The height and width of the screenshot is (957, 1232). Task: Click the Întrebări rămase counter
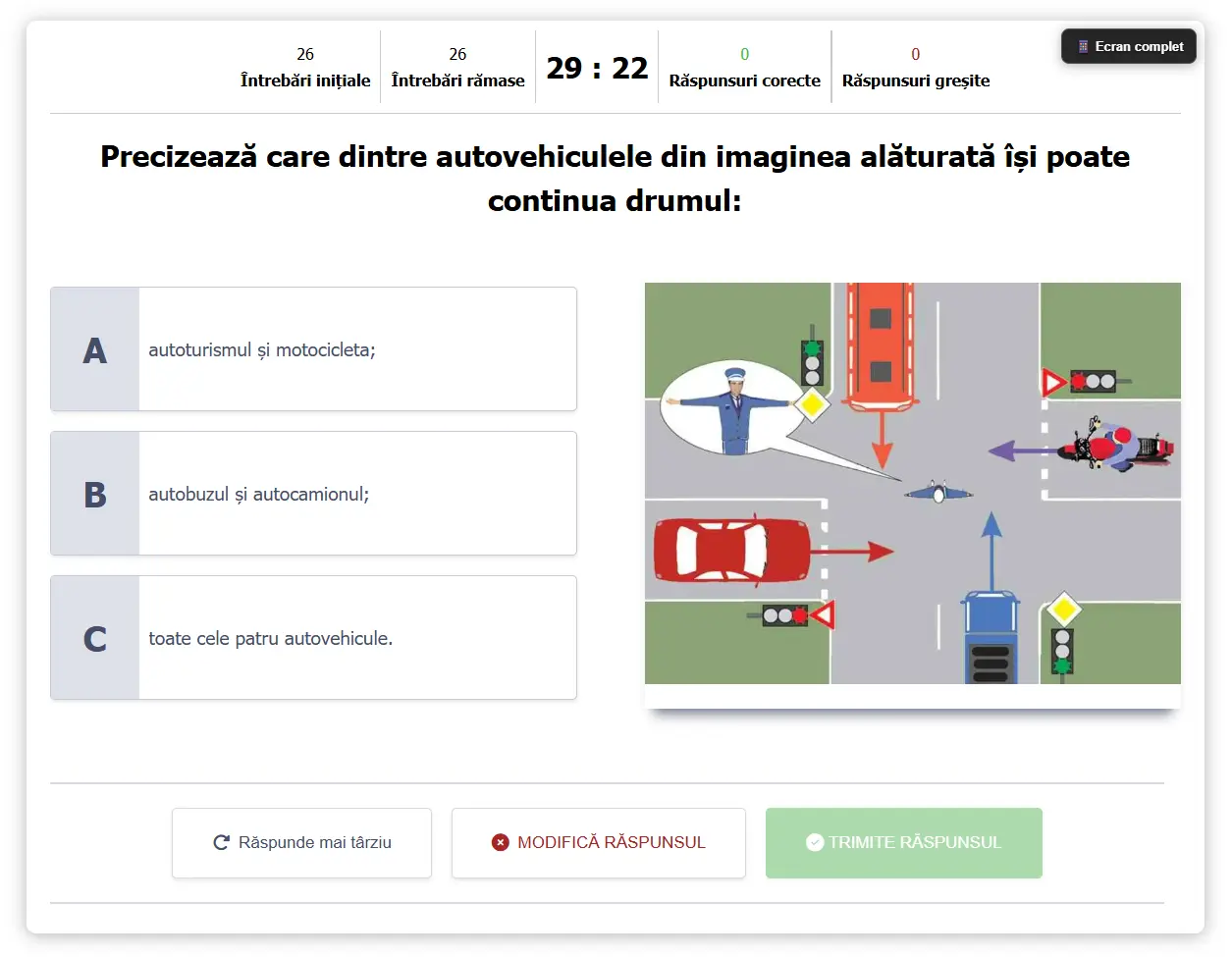point(457,68)
